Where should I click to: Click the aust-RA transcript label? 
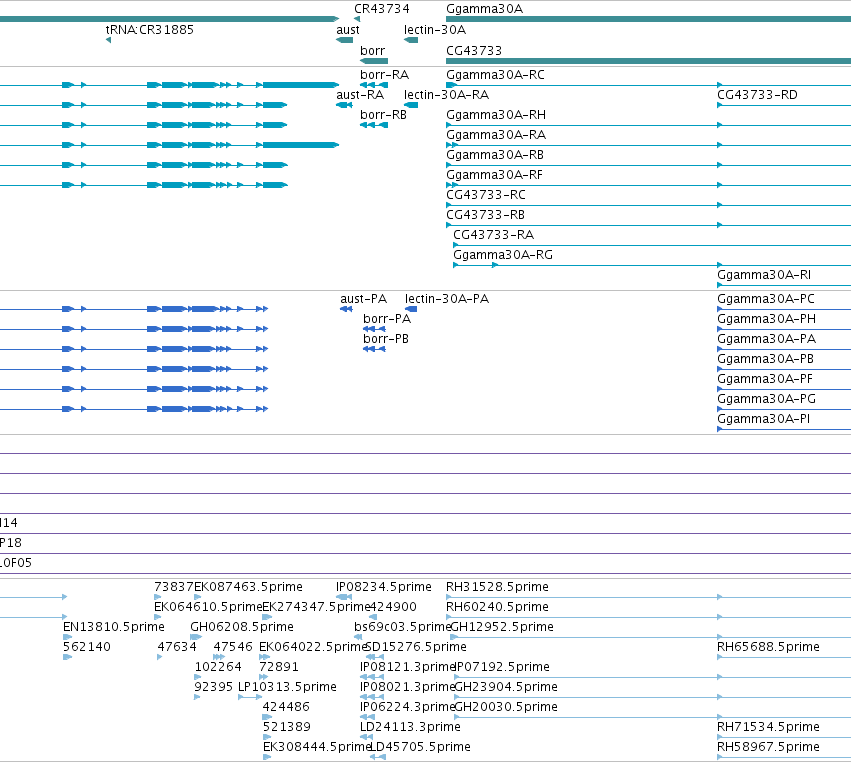pyautogui.click(x=360, y=95)
